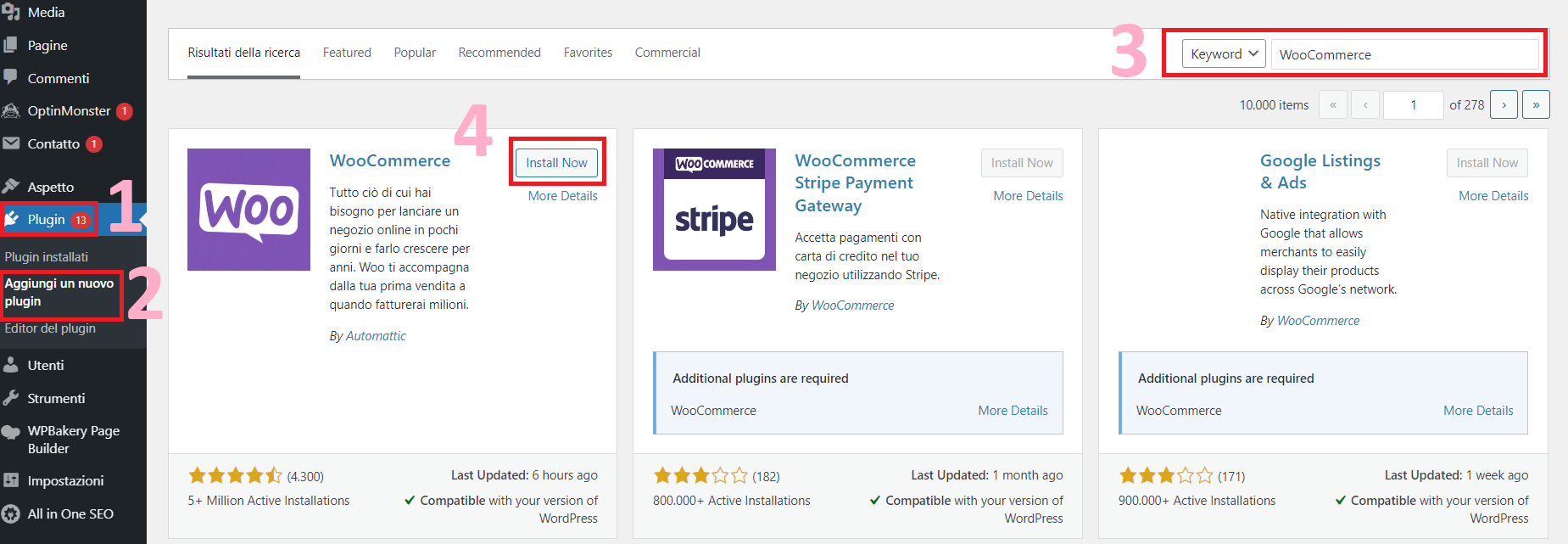
Task: Click the Stripe Payment Gateway logo thumbnail
Action: [x=714, y=210]
